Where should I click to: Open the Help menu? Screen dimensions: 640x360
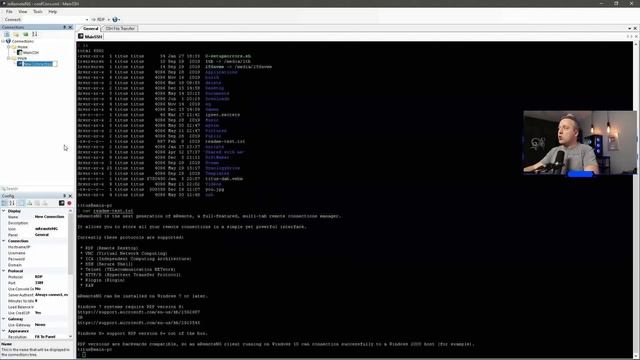point(53,12)
